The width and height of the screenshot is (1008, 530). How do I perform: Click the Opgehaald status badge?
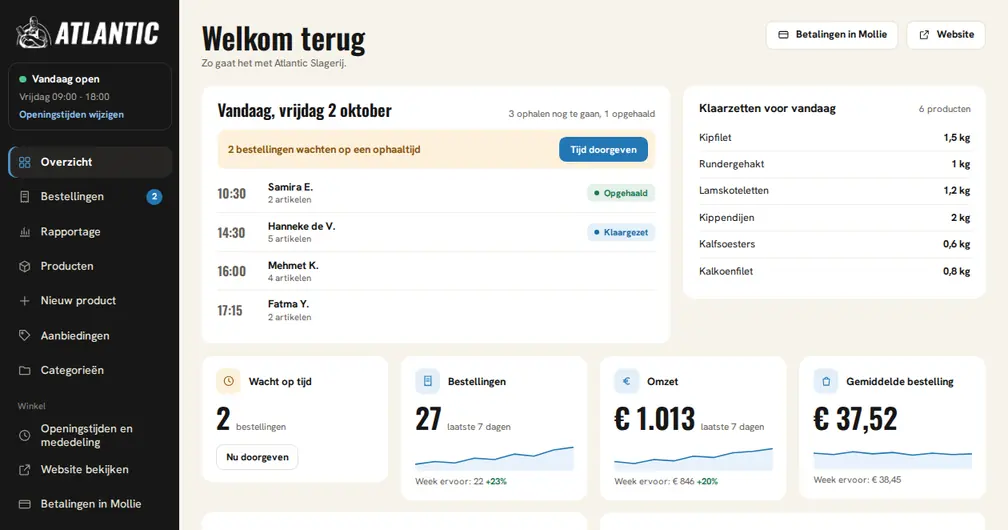[620, 193]
